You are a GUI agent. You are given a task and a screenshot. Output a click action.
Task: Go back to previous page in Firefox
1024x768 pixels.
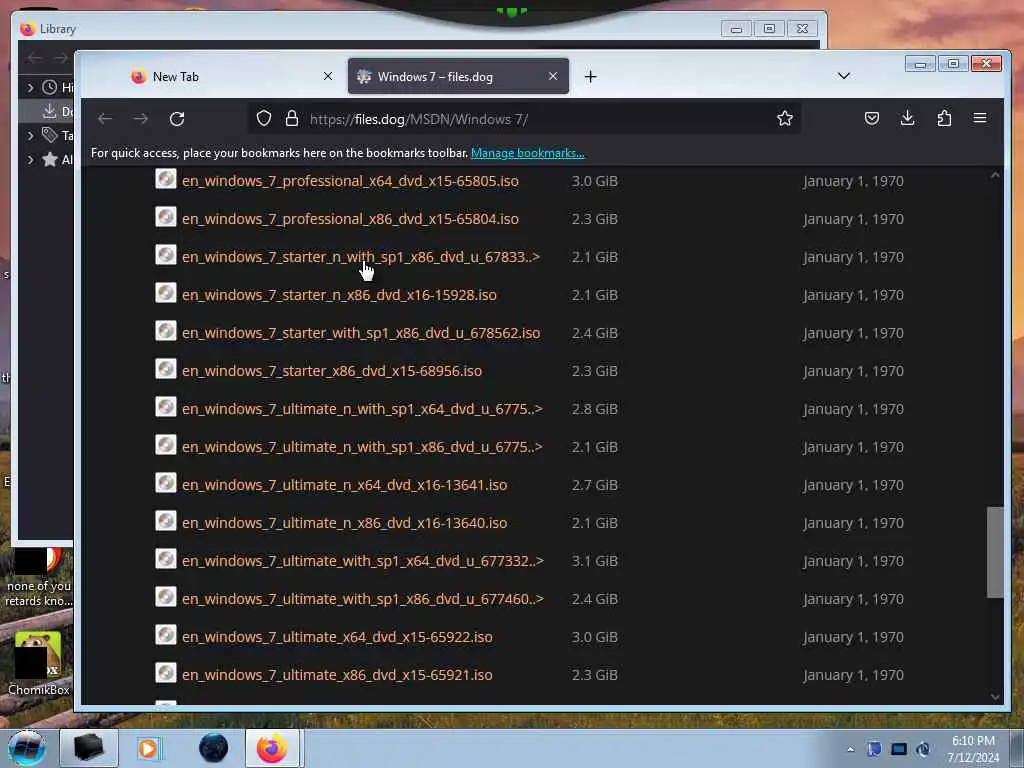[x=105, y=118]
